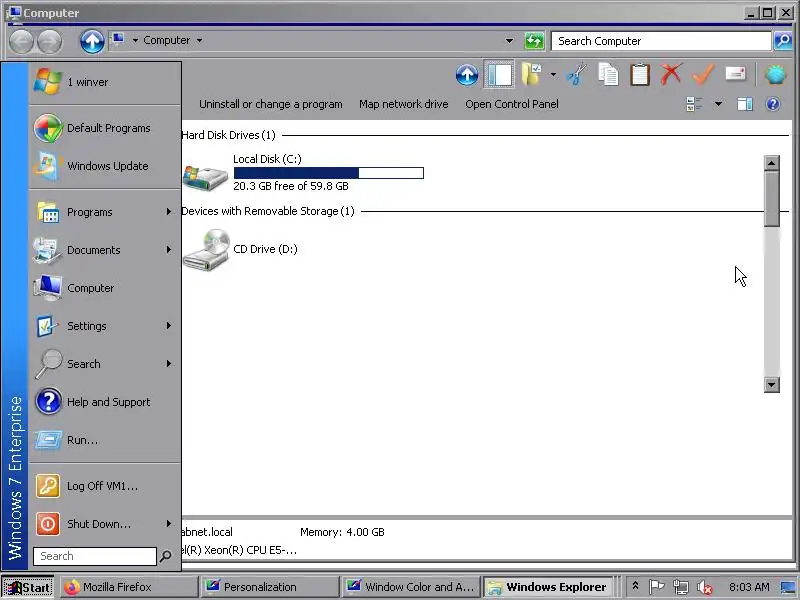Show hidden tray icons chevron
The height and width of the screenshot is (600, 800).
[636, 587]
